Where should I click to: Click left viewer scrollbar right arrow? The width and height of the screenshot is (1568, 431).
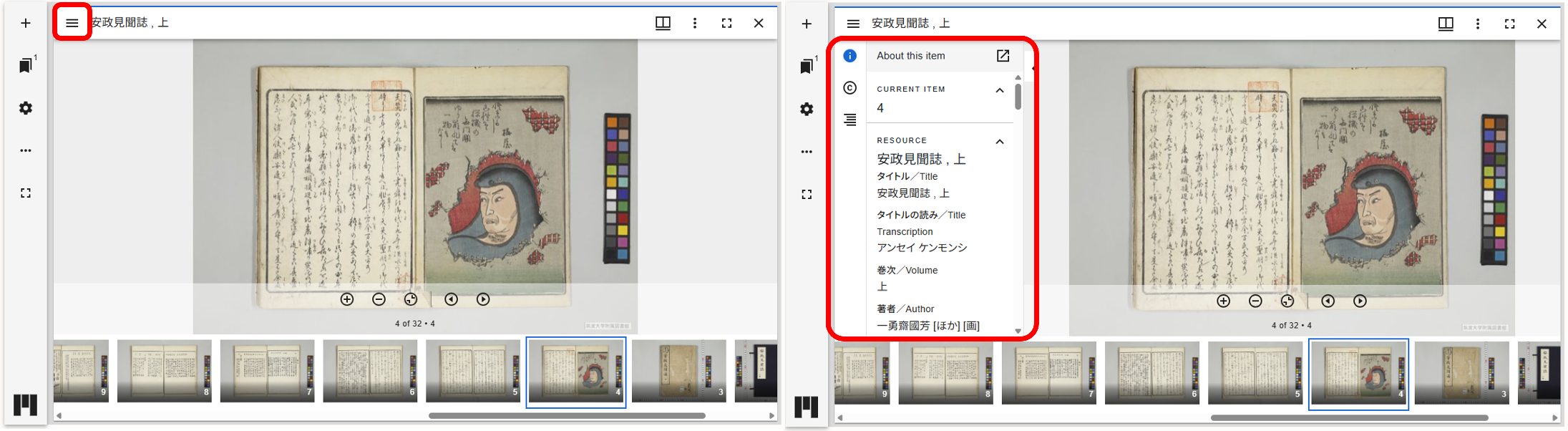tap(772, 415)
